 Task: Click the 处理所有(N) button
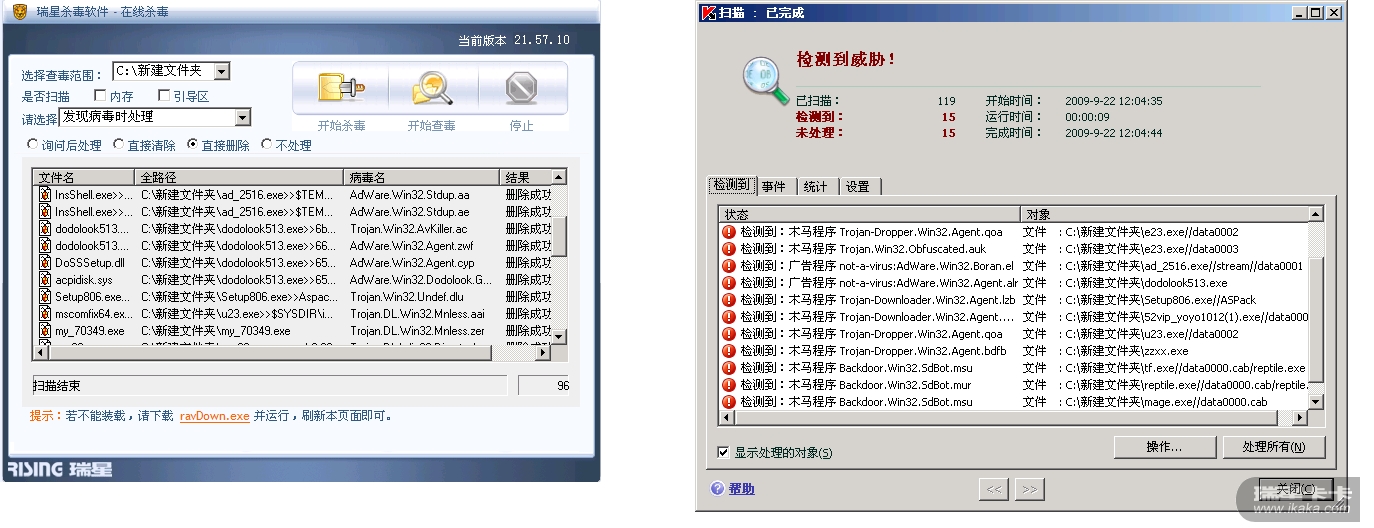click(x=1273, y=447)
